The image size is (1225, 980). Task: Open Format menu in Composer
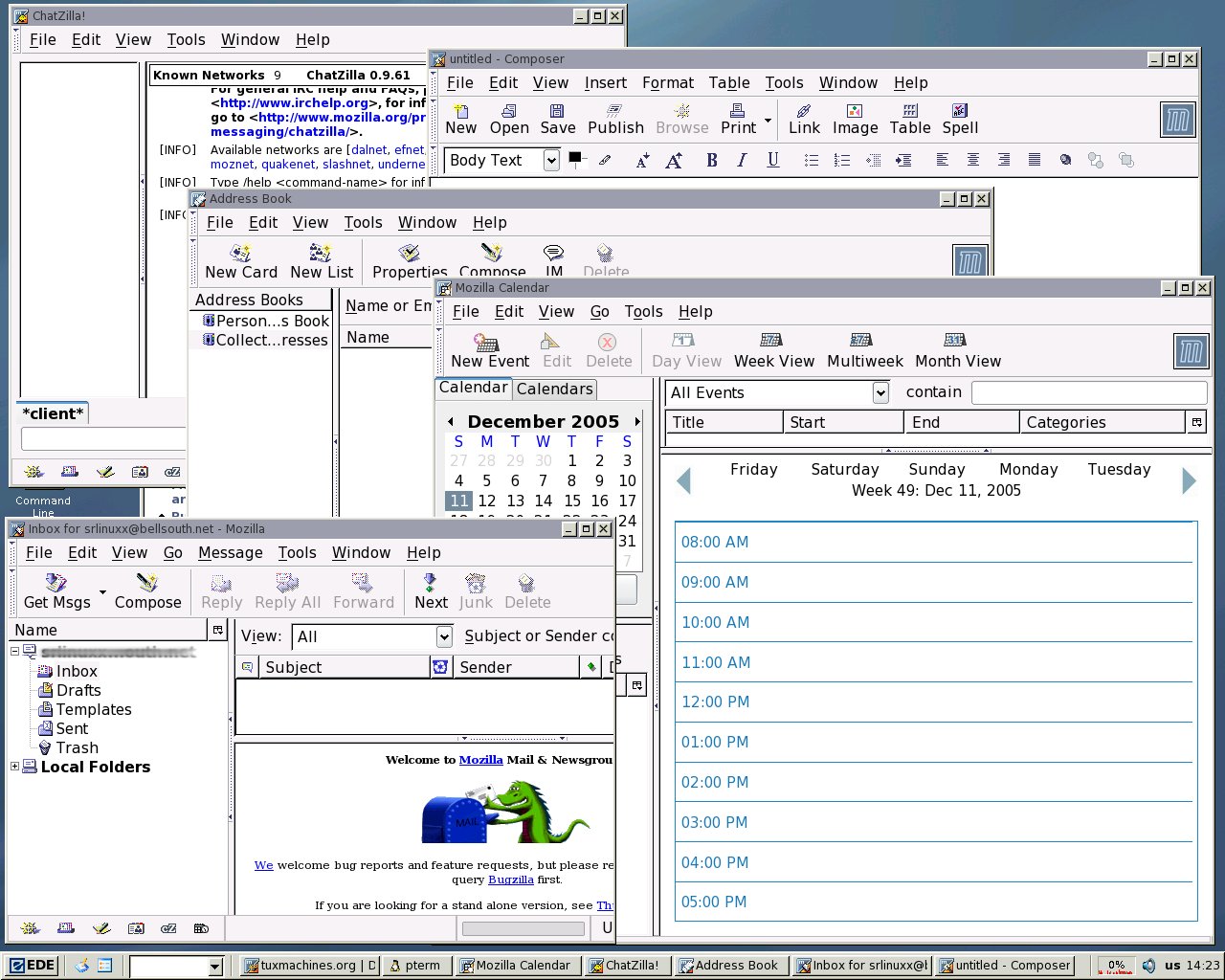(668, 82)
